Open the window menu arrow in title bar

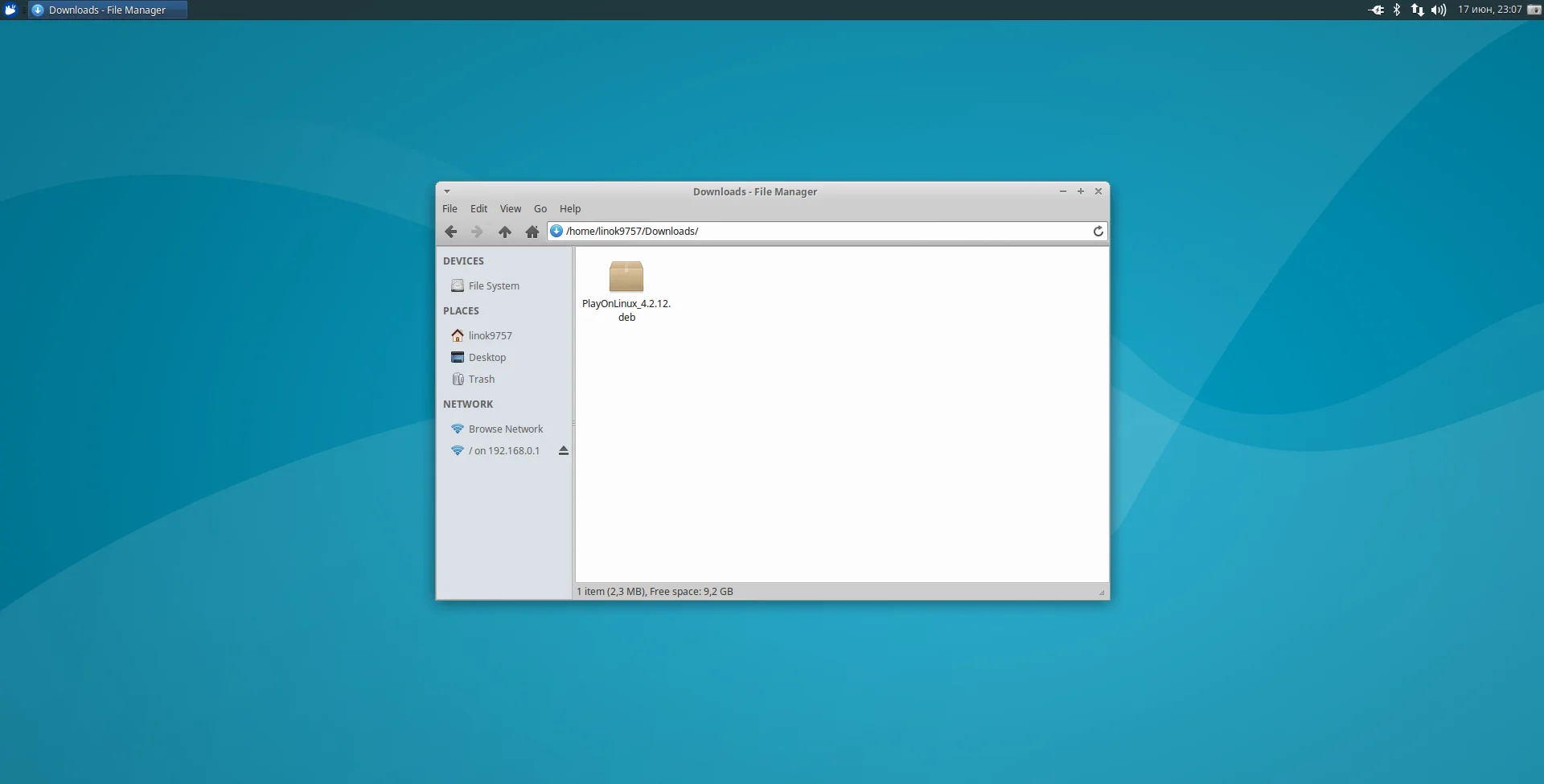447,191
